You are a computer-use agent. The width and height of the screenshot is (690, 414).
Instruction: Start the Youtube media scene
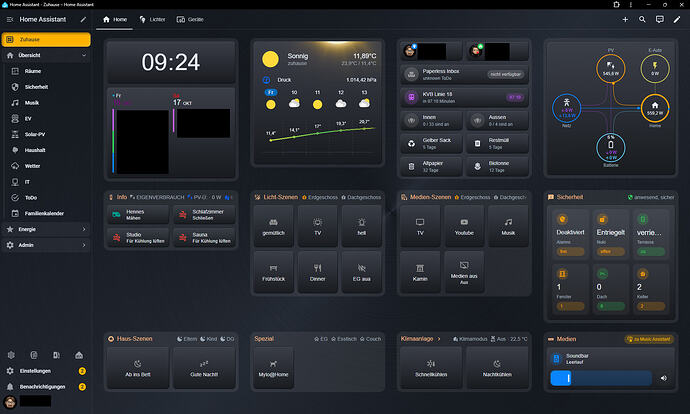pyautogui.click(x=464, y=226)
